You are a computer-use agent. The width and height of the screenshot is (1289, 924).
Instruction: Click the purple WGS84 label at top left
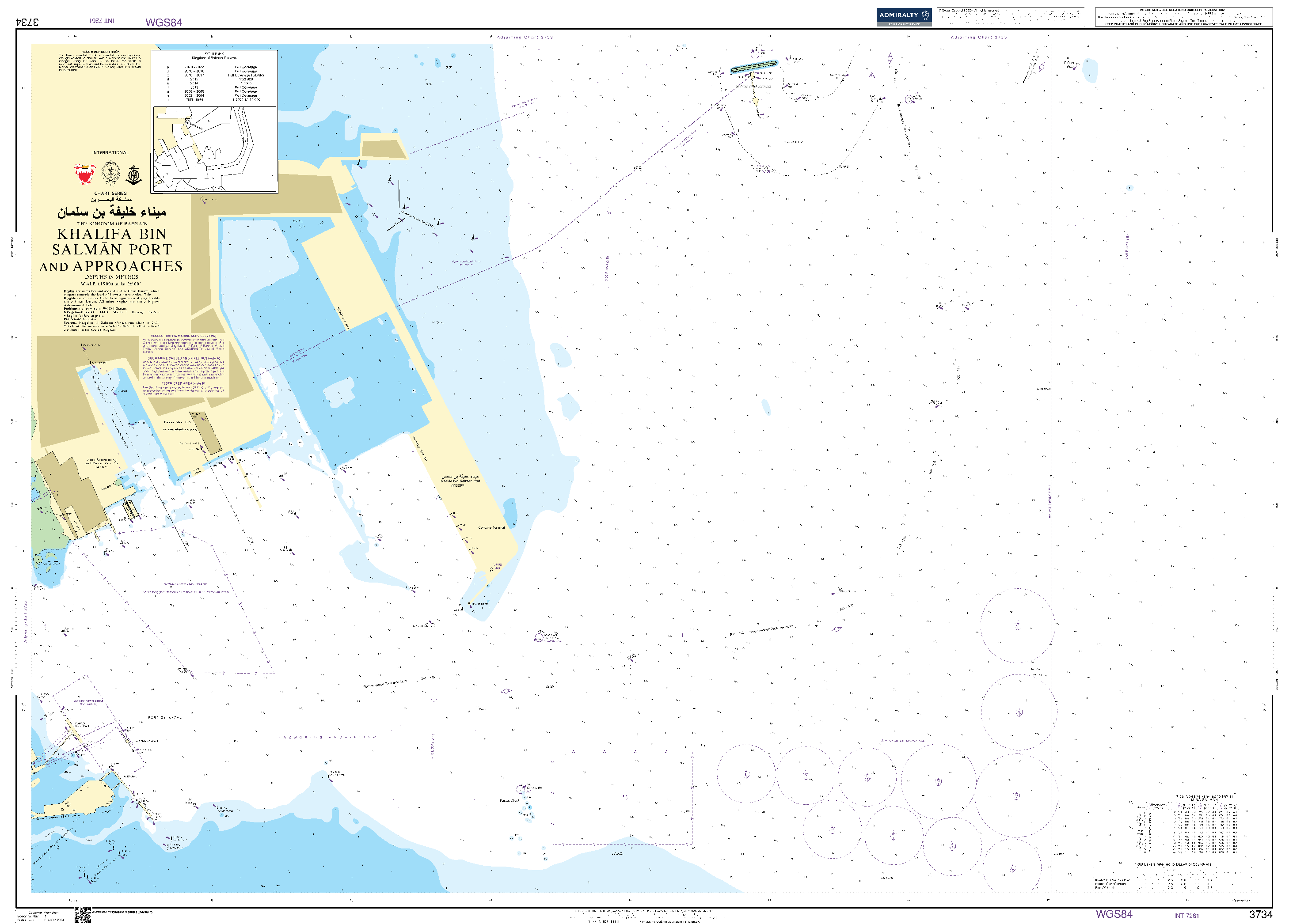coord(164,22)
